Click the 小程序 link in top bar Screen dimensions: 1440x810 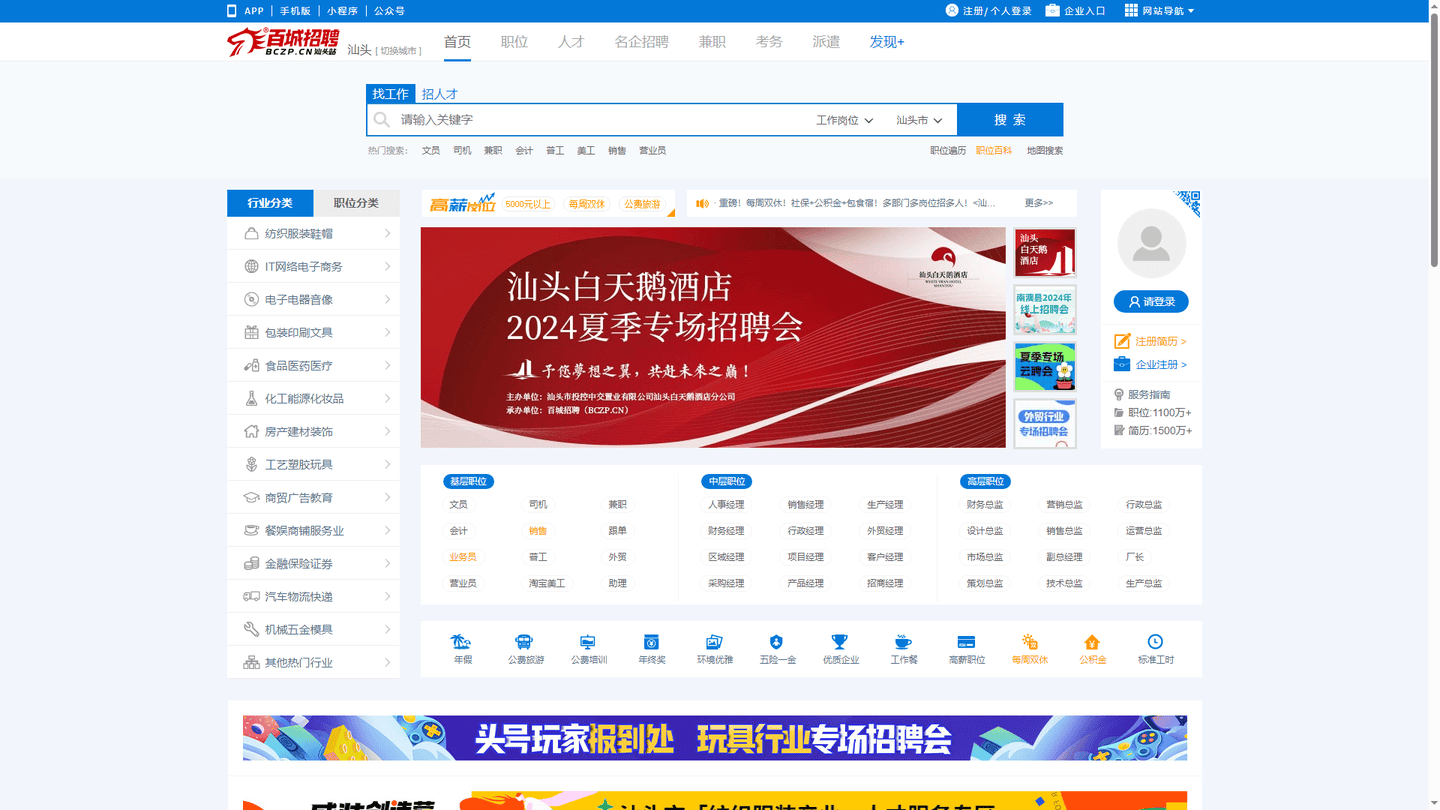click(342, 11)
